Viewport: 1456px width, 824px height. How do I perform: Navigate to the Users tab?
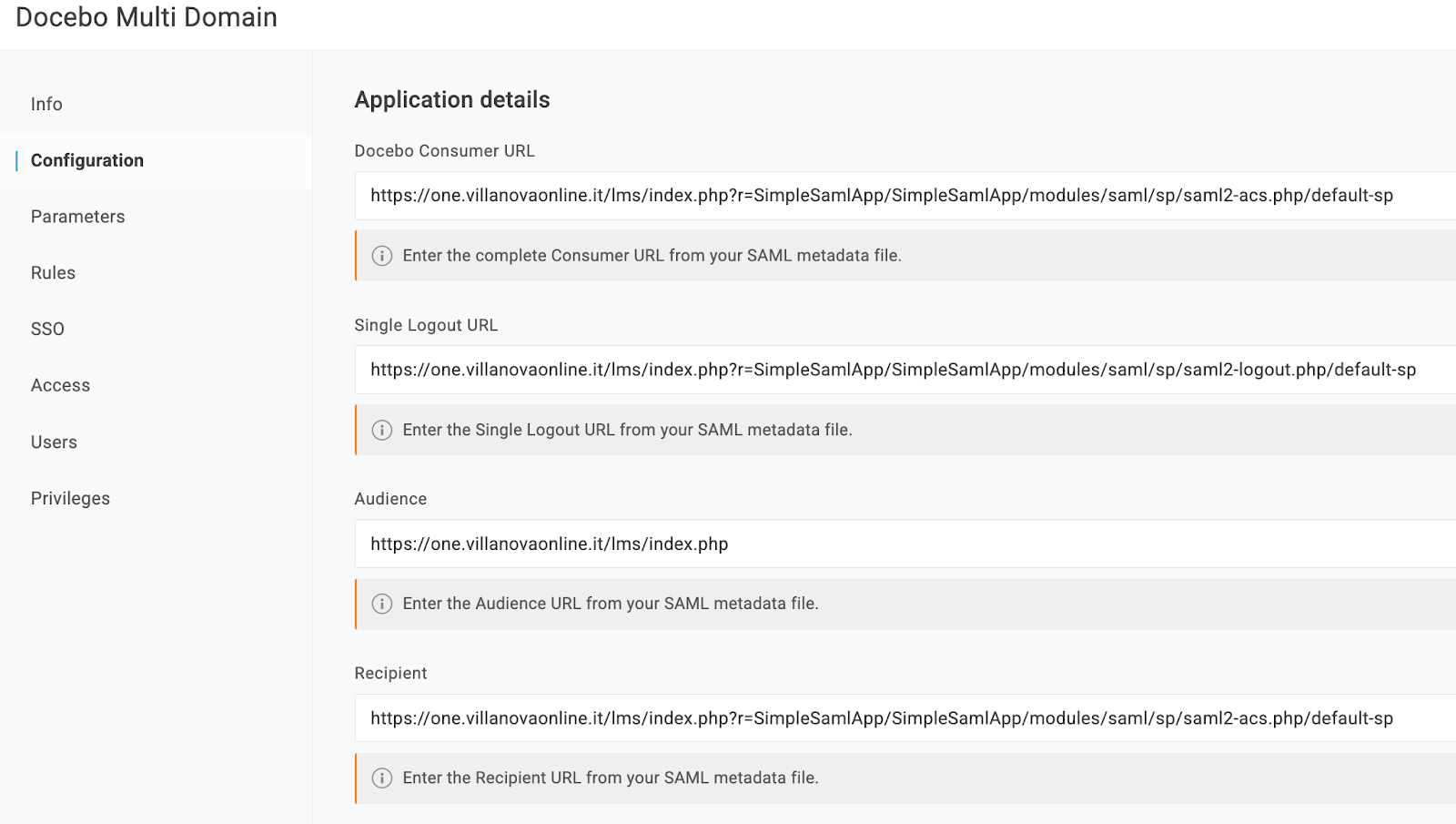[x=54, y=442]
